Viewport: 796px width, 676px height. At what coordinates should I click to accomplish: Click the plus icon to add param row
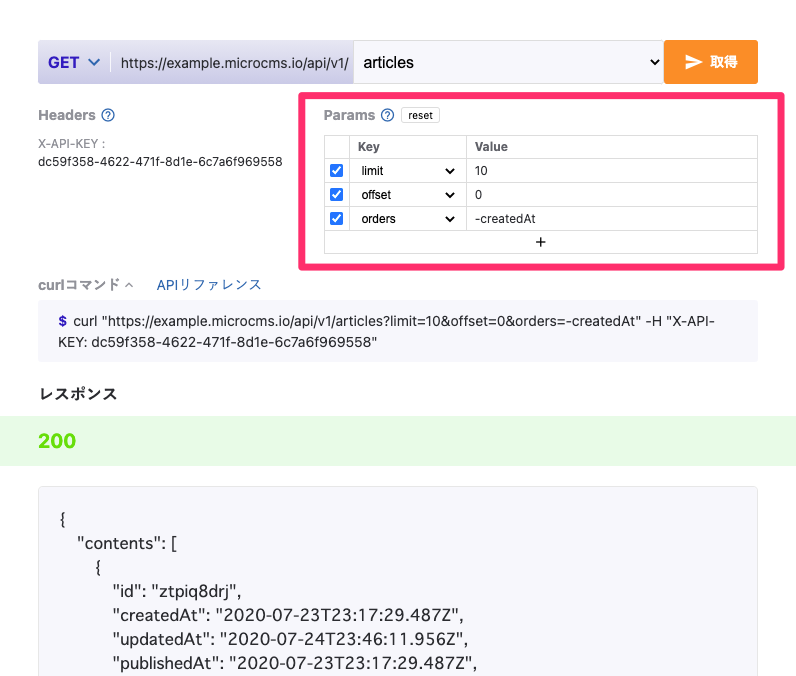click(540, 242)
